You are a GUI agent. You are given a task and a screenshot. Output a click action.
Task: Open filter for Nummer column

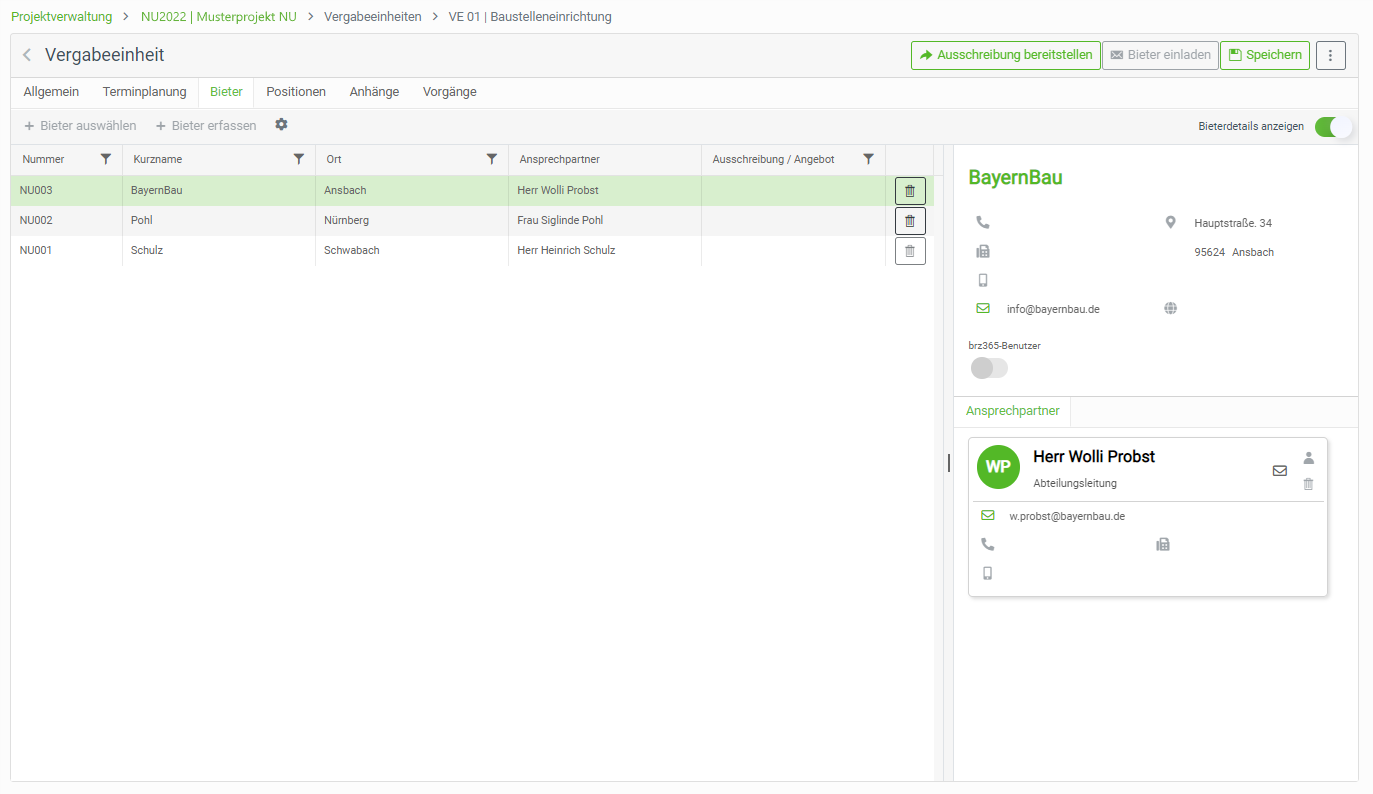(106, 159)
